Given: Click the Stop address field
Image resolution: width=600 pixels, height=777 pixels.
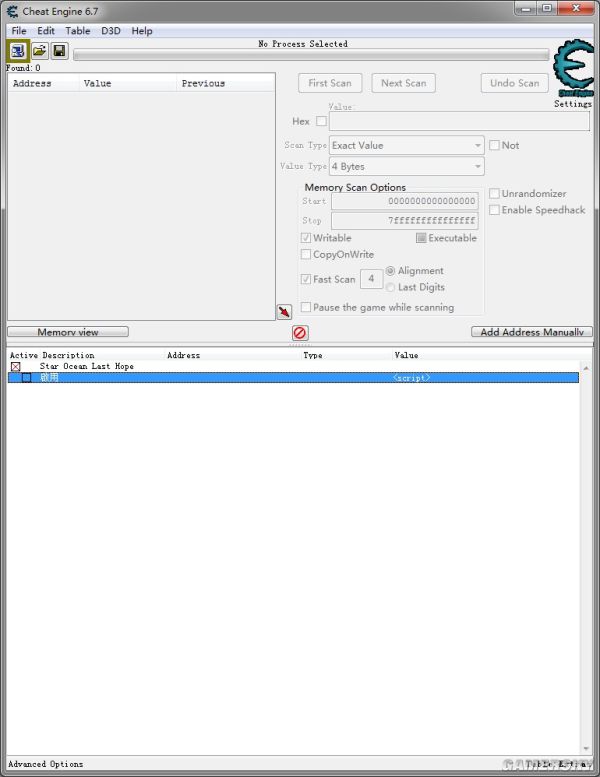Looking at the screenshot, I should [405, 220].
